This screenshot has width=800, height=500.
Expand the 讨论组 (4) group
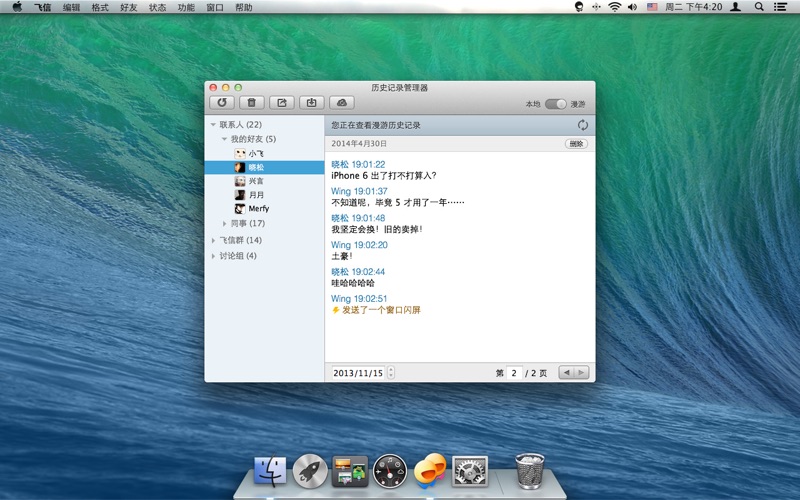[213, 256]
